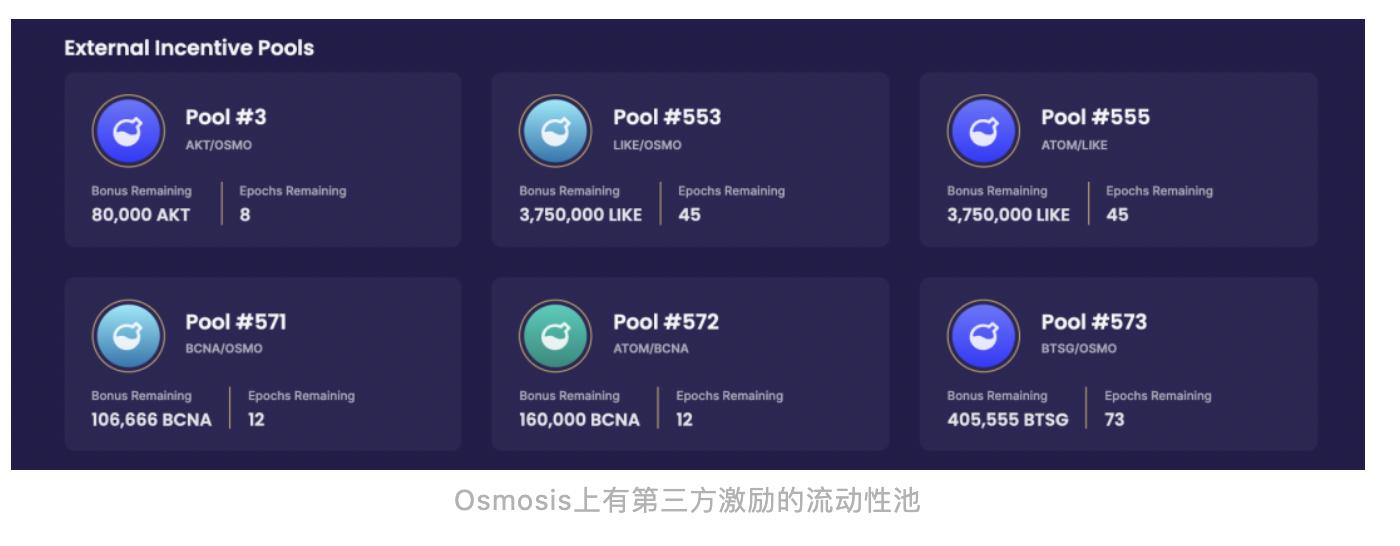This screenshot has width=1400, height=546.
Task: Click the ATOM/LIKE pair label
Action: (x=1074, y=145)
